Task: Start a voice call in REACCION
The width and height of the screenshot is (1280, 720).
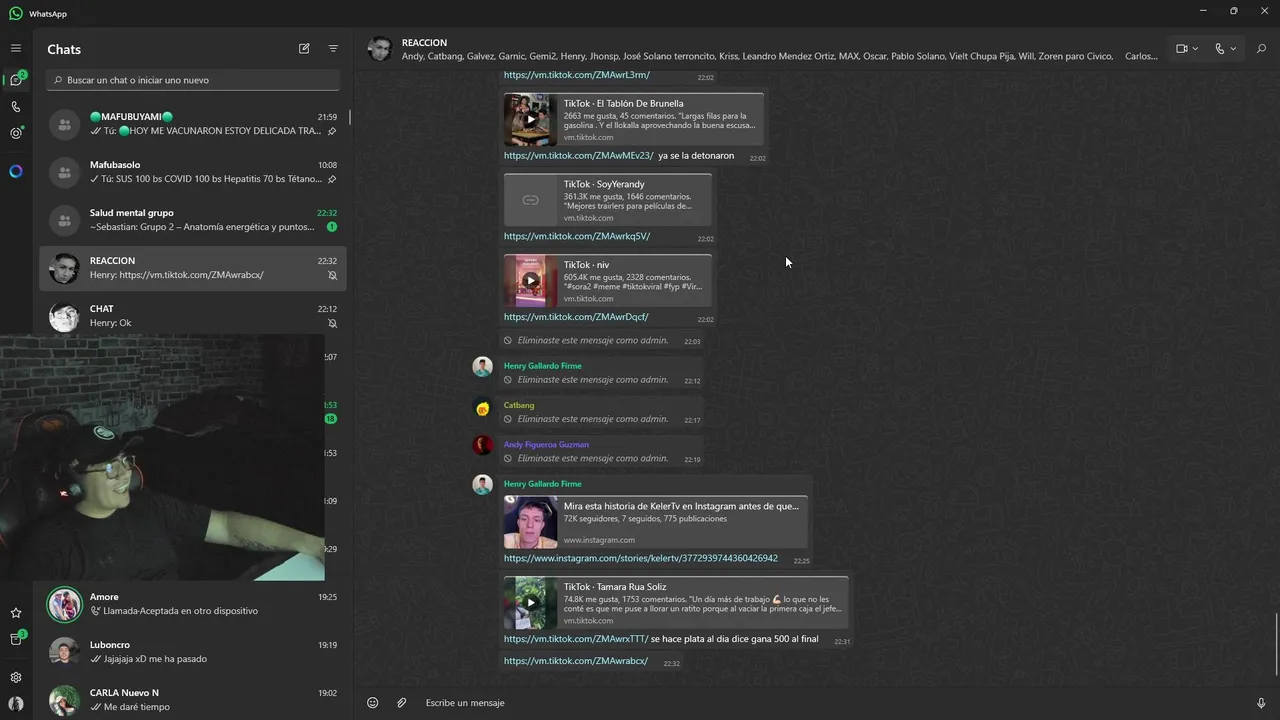Action: click(1220, 49)
